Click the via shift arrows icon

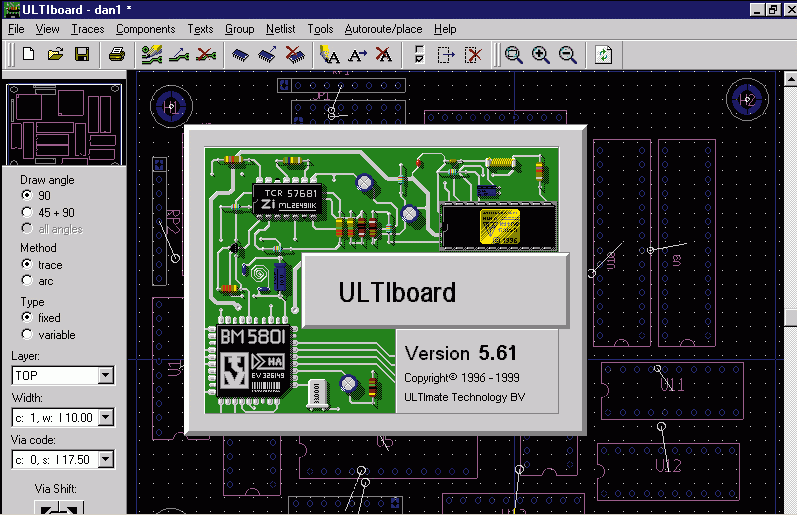[x=59, y=508]
